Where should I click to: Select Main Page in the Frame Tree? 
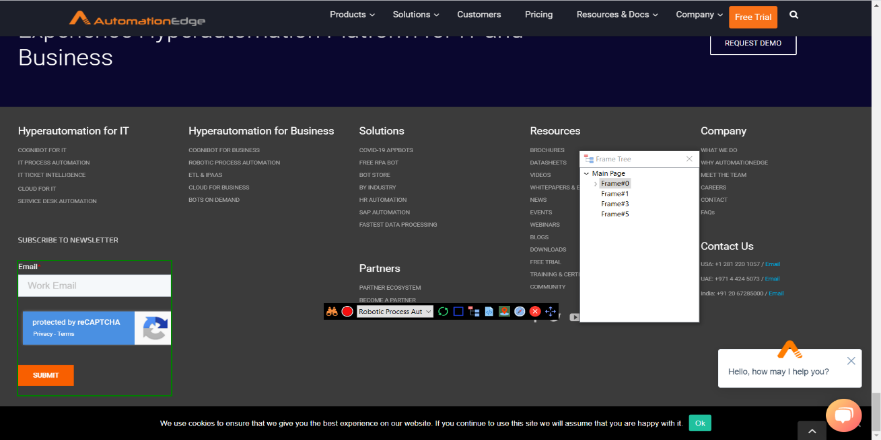pyautogui.click(x=608, y=174)
